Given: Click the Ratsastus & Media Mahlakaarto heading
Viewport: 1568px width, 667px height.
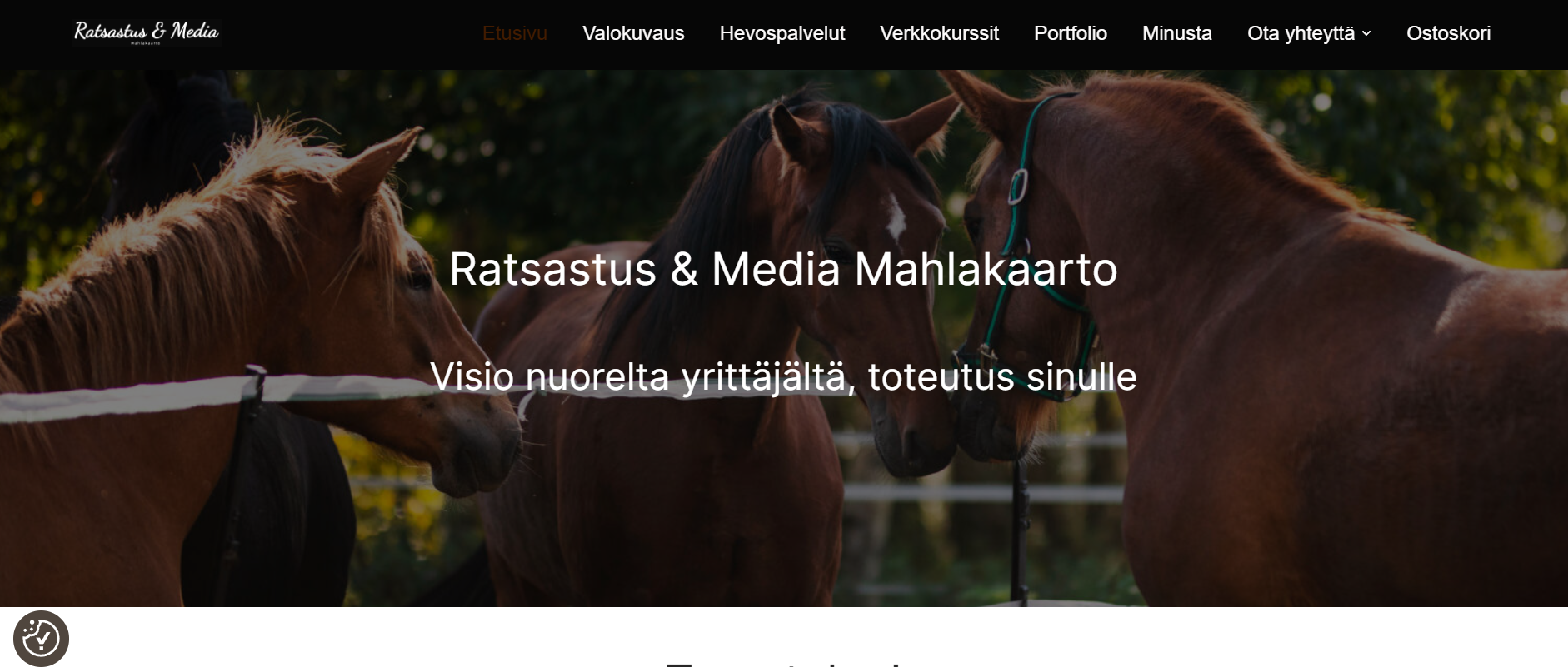Looking at the screenshot, I should (x=783, y=269).
